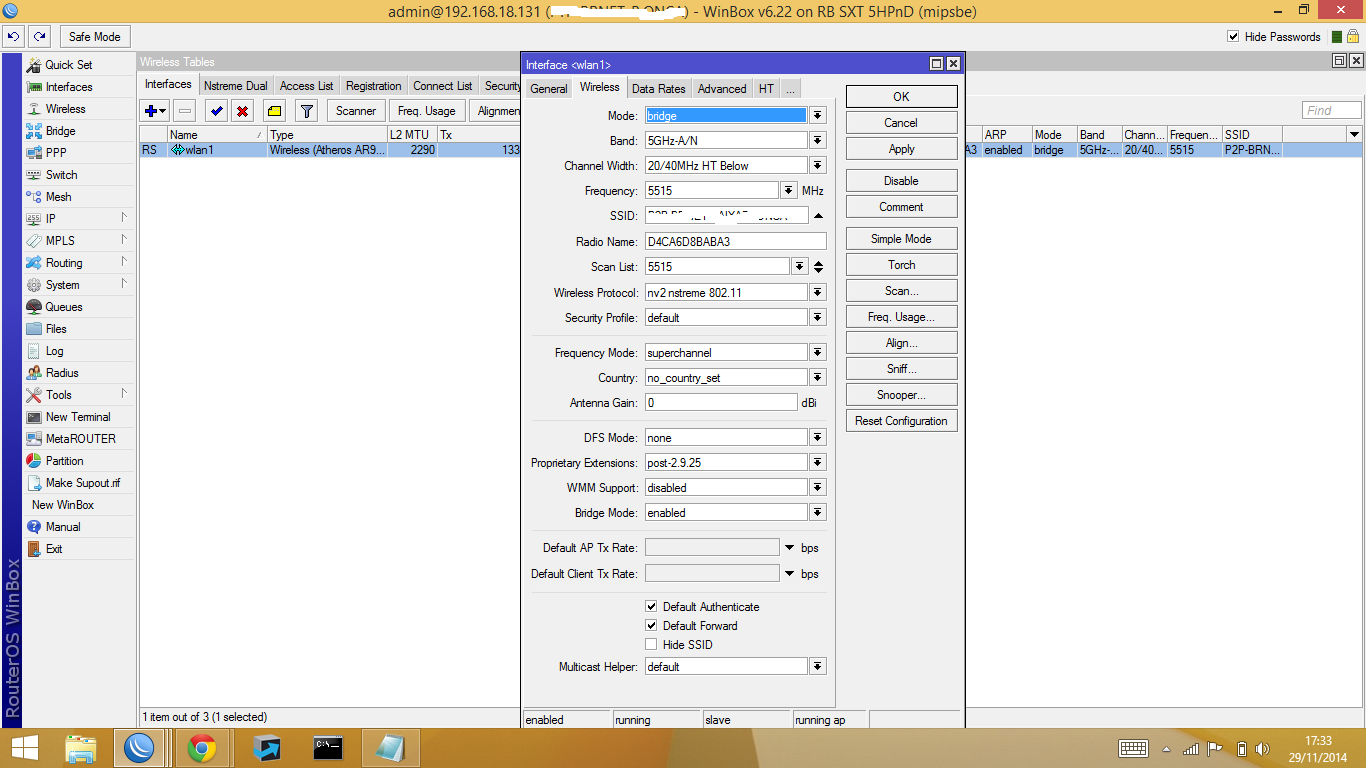Open the Frequency dropdown

pos(789,191)
